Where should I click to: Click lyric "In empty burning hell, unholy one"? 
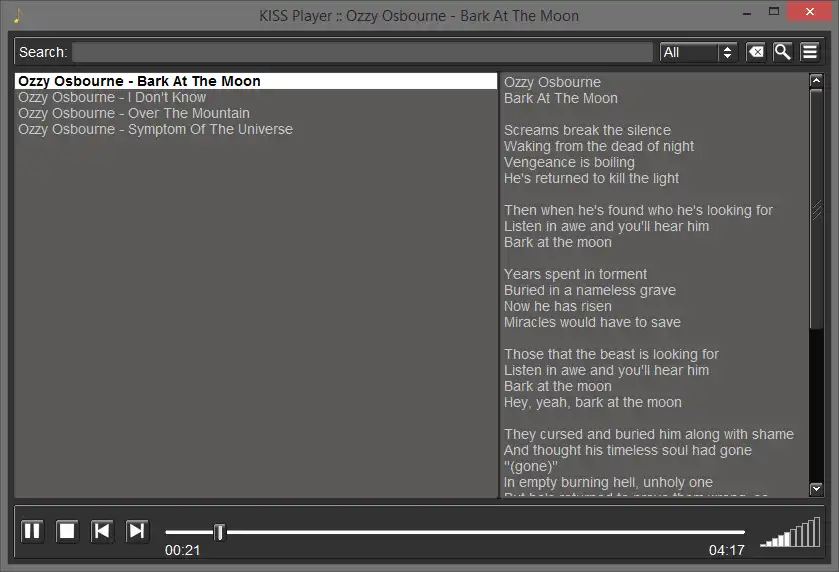pos(608,483)
